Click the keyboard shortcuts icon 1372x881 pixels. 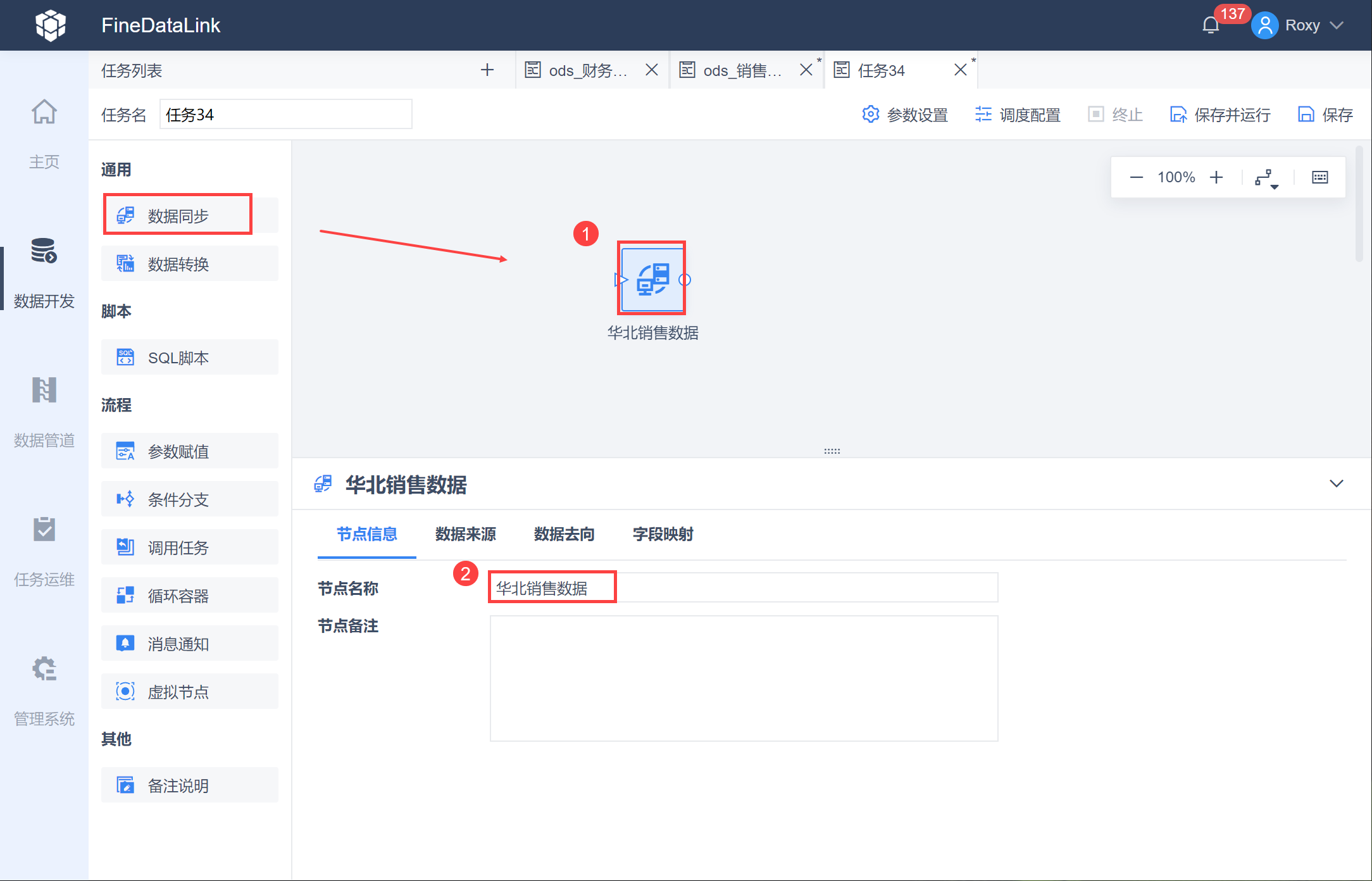click(x=1319, y=177)
